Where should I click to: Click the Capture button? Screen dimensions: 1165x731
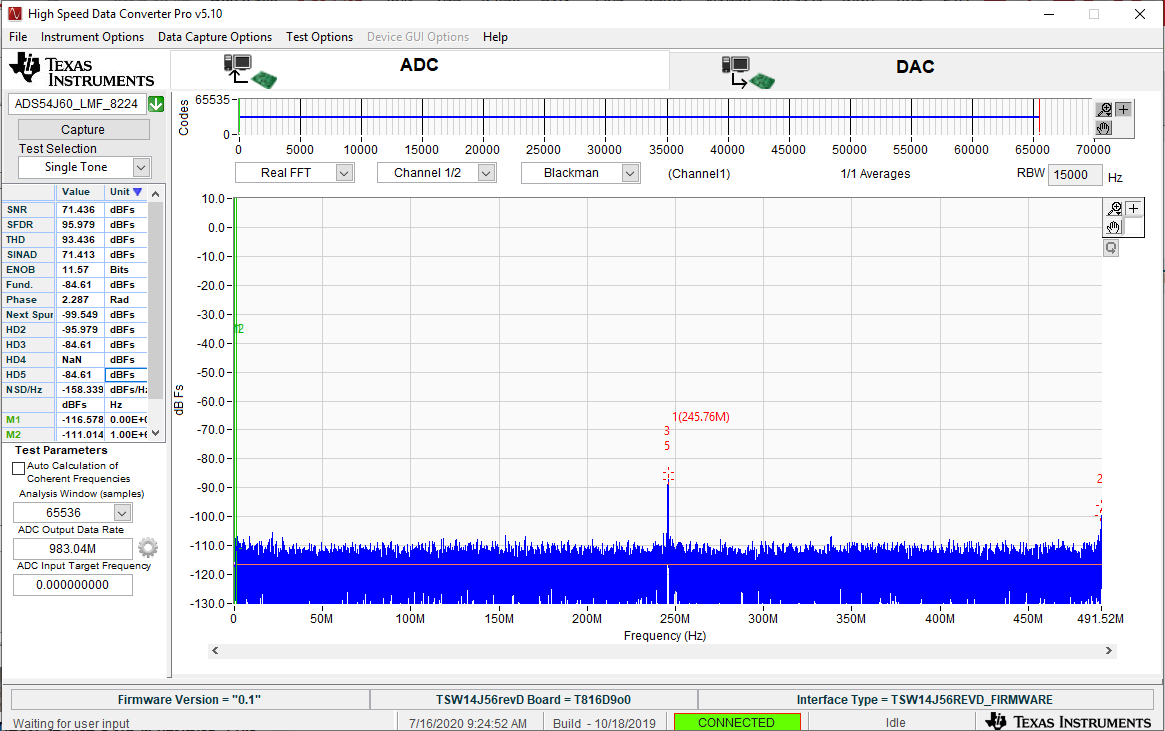pos(83,129)
